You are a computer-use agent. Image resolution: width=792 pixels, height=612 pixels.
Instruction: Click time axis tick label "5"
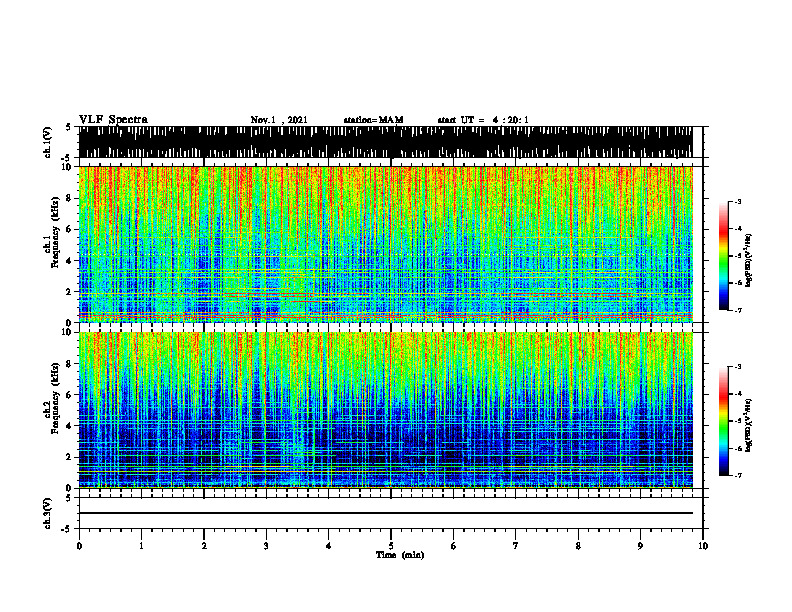point(391,546)
